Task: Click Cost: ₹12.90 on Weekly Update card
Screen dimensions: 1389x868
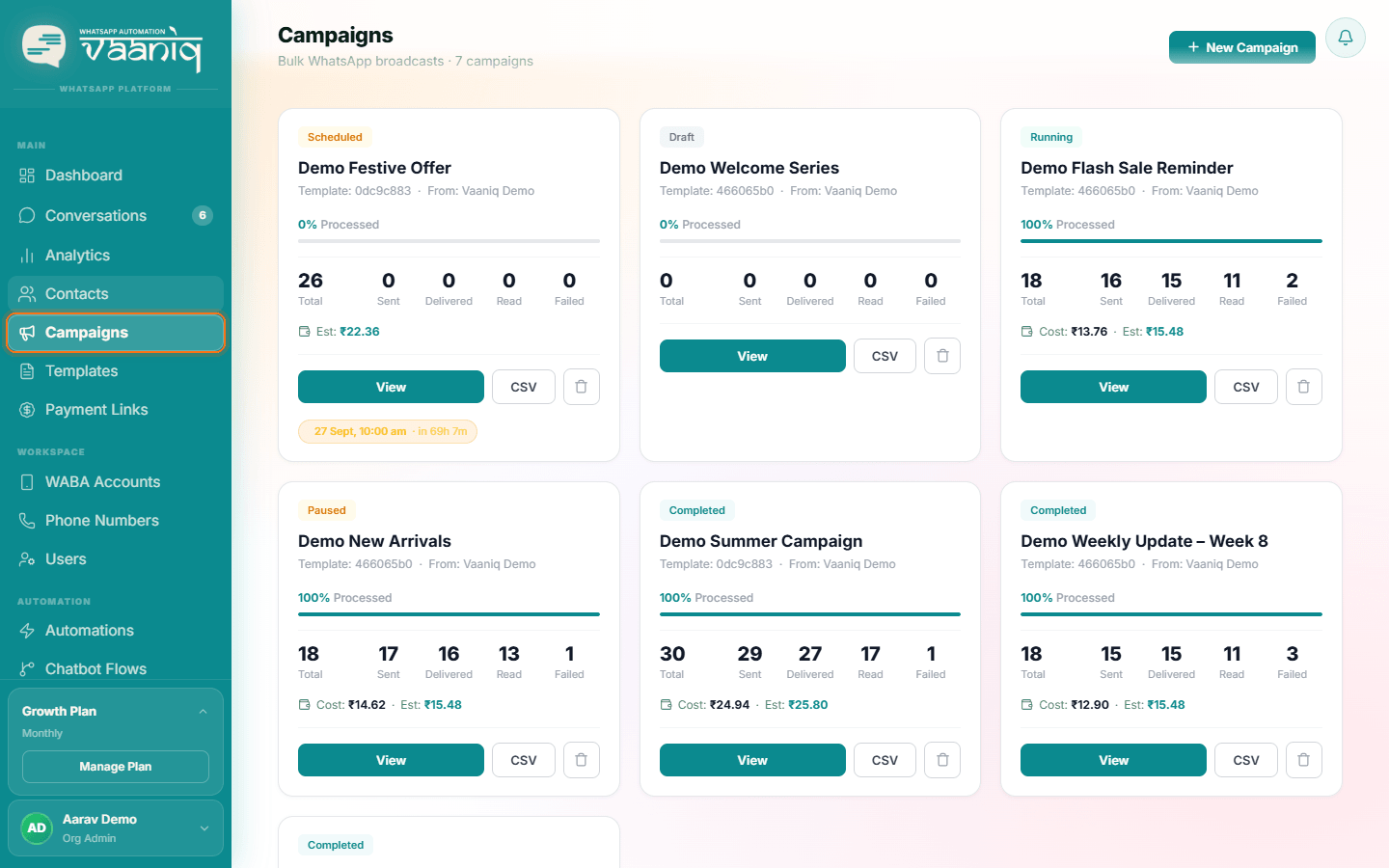Action: [1074, 705]
